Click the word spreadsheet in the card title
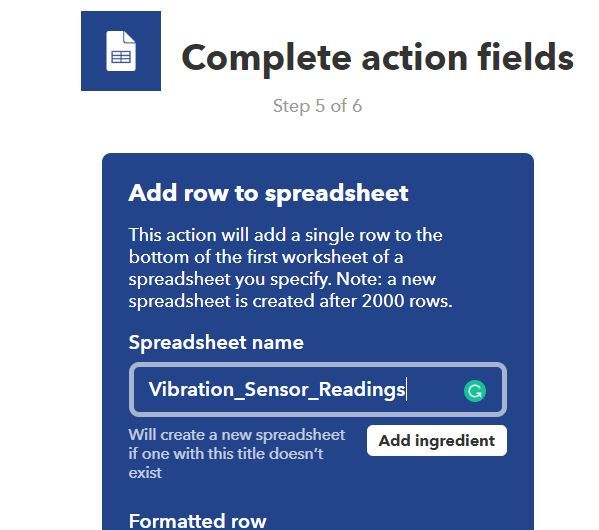 [337, 194]
